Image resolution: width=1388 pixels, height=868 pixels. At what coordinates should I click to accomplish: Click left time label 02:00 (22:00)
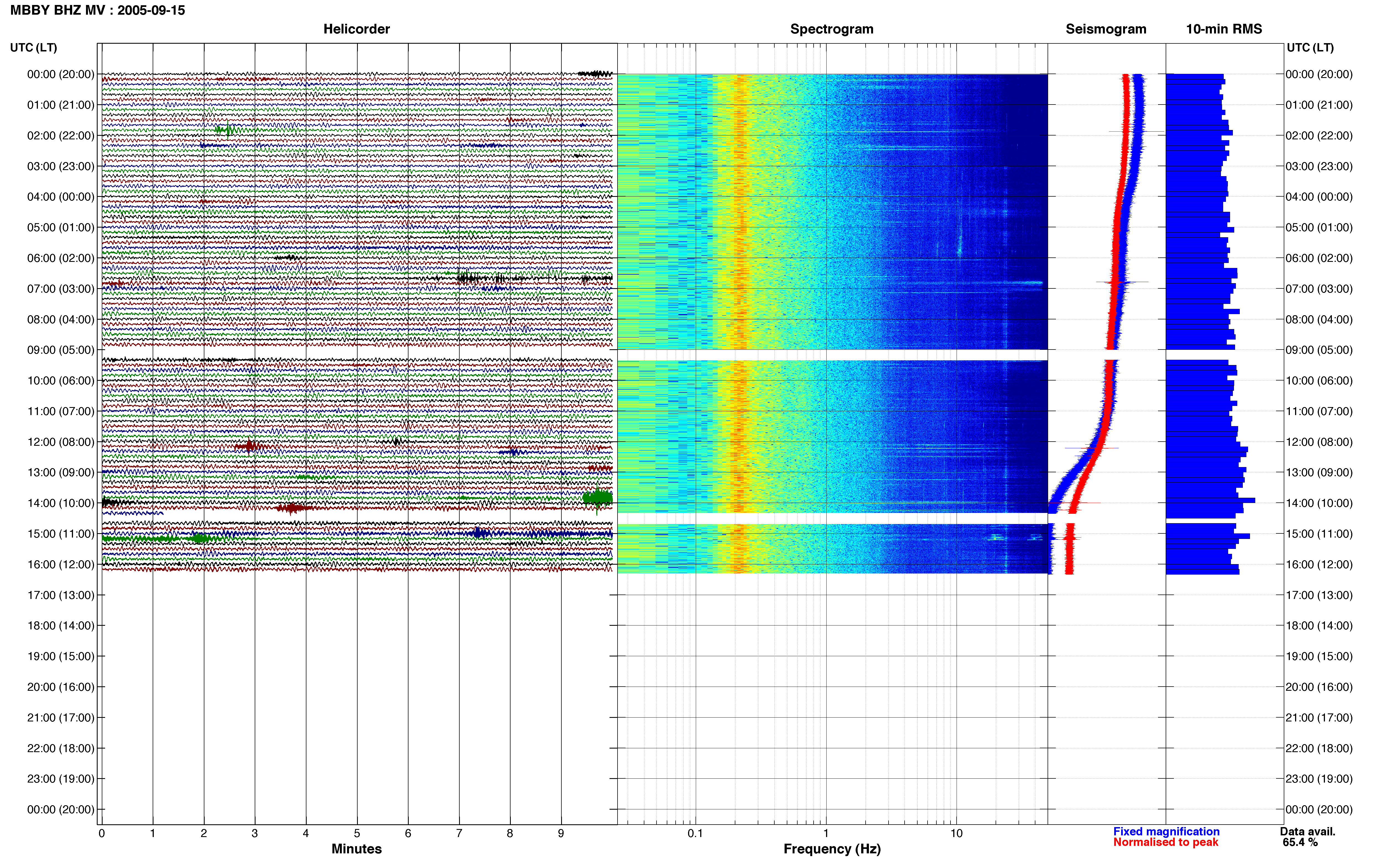[x=61, y=135]
